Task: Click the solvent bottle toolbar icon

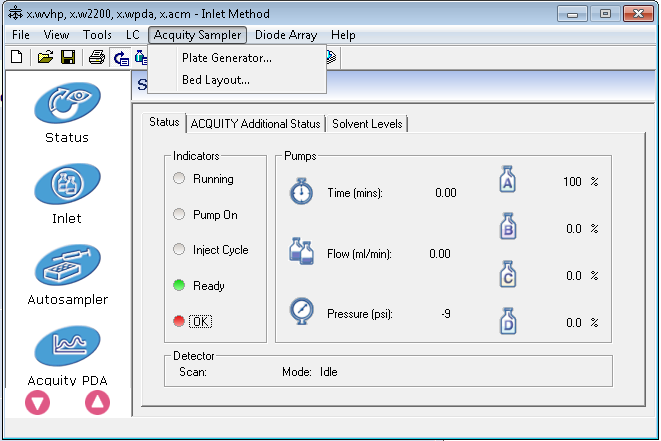Action: 141,57
